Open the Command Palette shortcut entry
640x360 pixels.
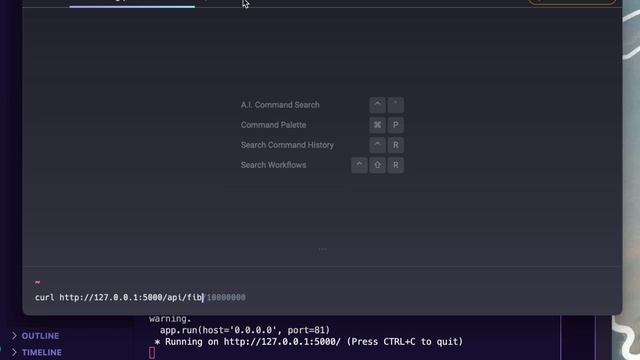pyautogui.click(x=322, y=125)
